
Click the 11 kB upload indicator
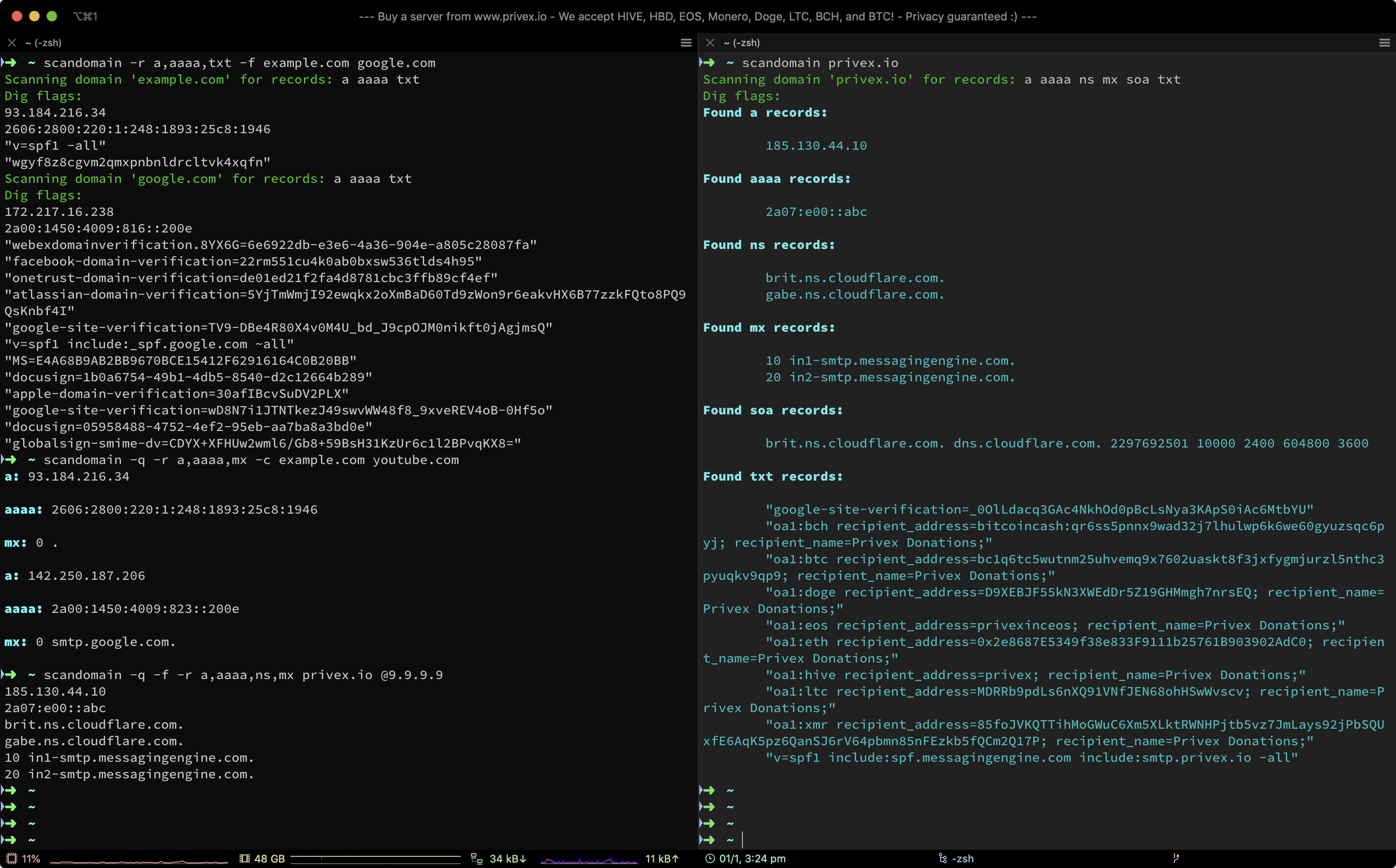[661, 859]
